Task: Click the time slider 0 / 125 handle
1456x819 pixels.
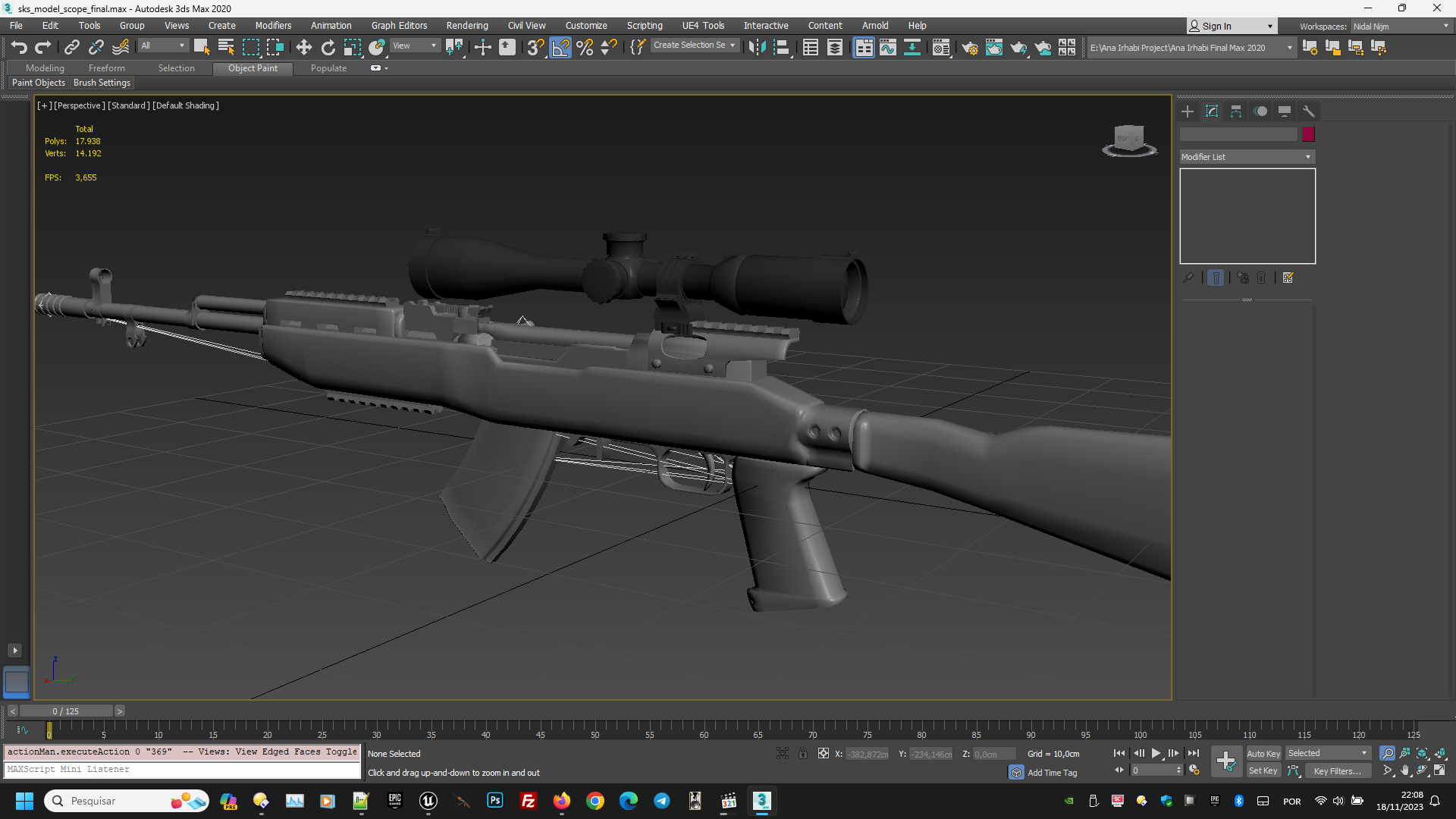Action: coord(66,711)
